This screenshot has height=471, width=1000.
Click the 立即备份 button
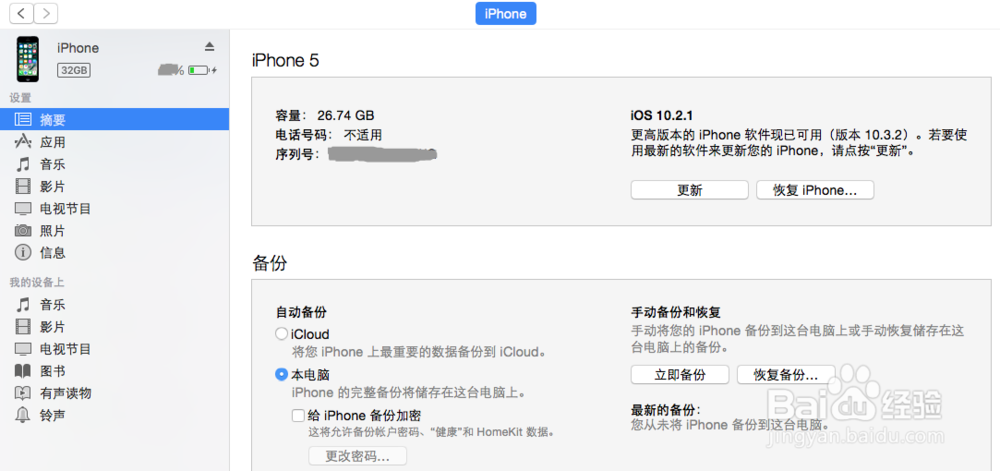coord(680,375)
